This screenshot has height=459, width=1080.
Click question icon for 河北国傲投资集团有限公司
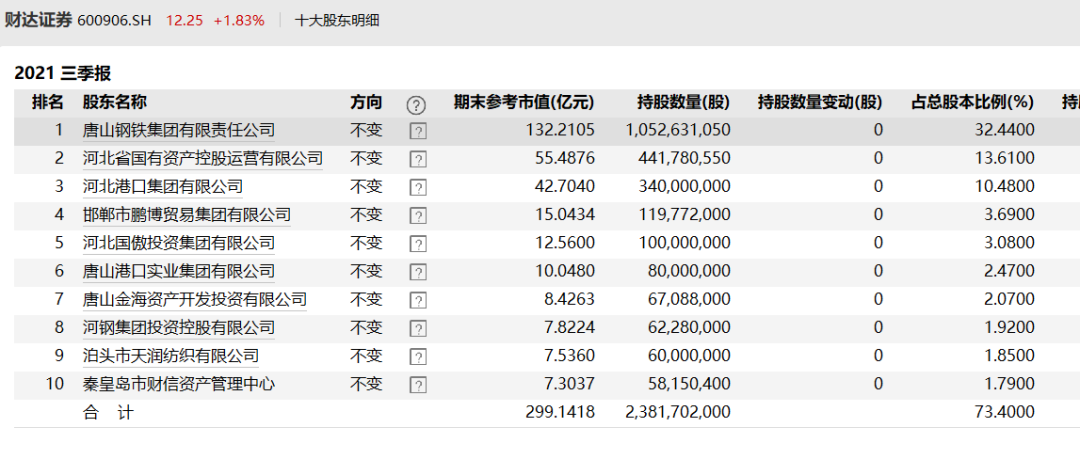coord(417,244)
